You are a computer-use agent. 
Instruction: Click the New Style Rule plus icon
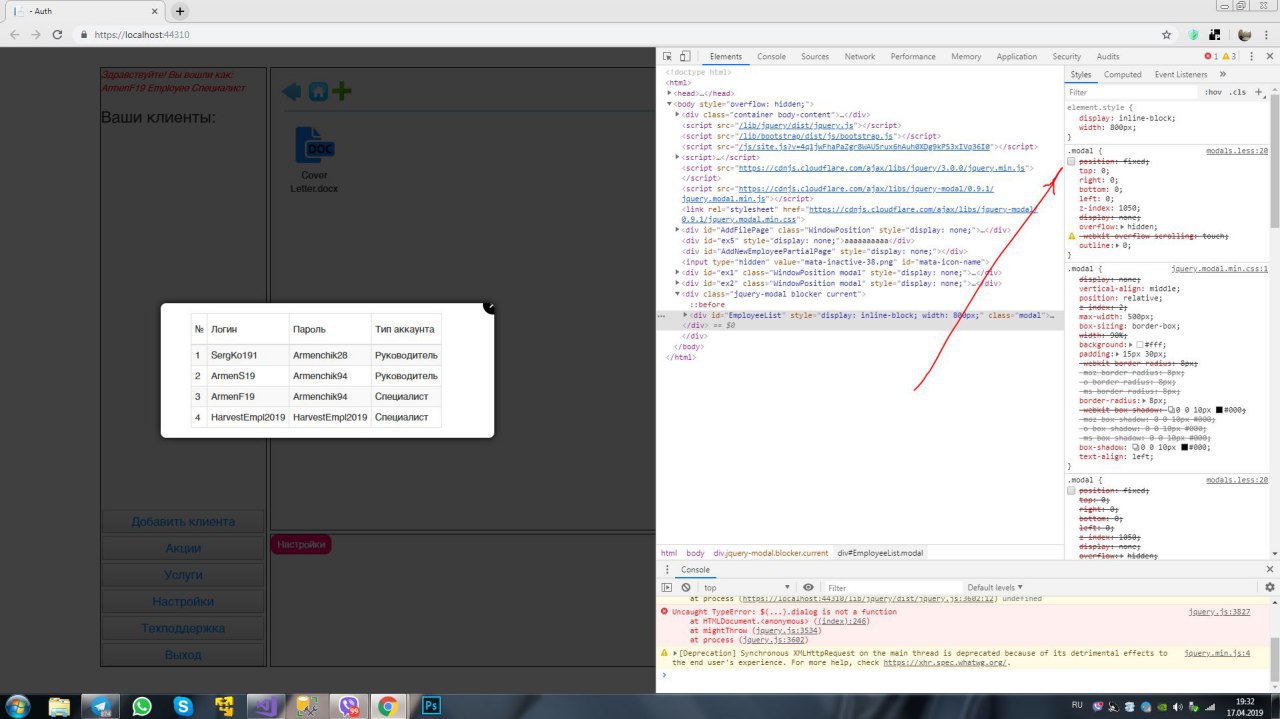coord(1259,92)
